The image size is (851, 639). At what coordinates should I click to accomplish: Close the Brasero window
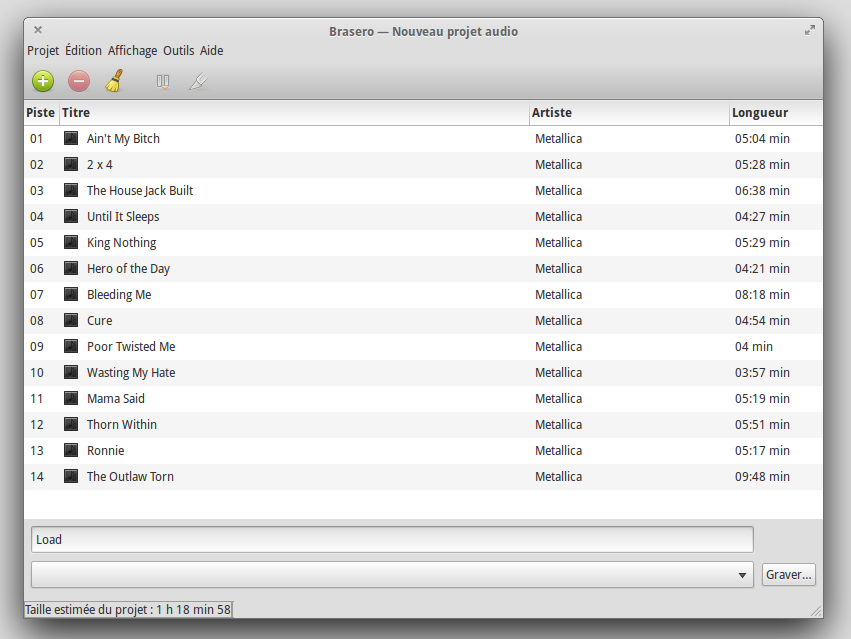tap(38, 30)
